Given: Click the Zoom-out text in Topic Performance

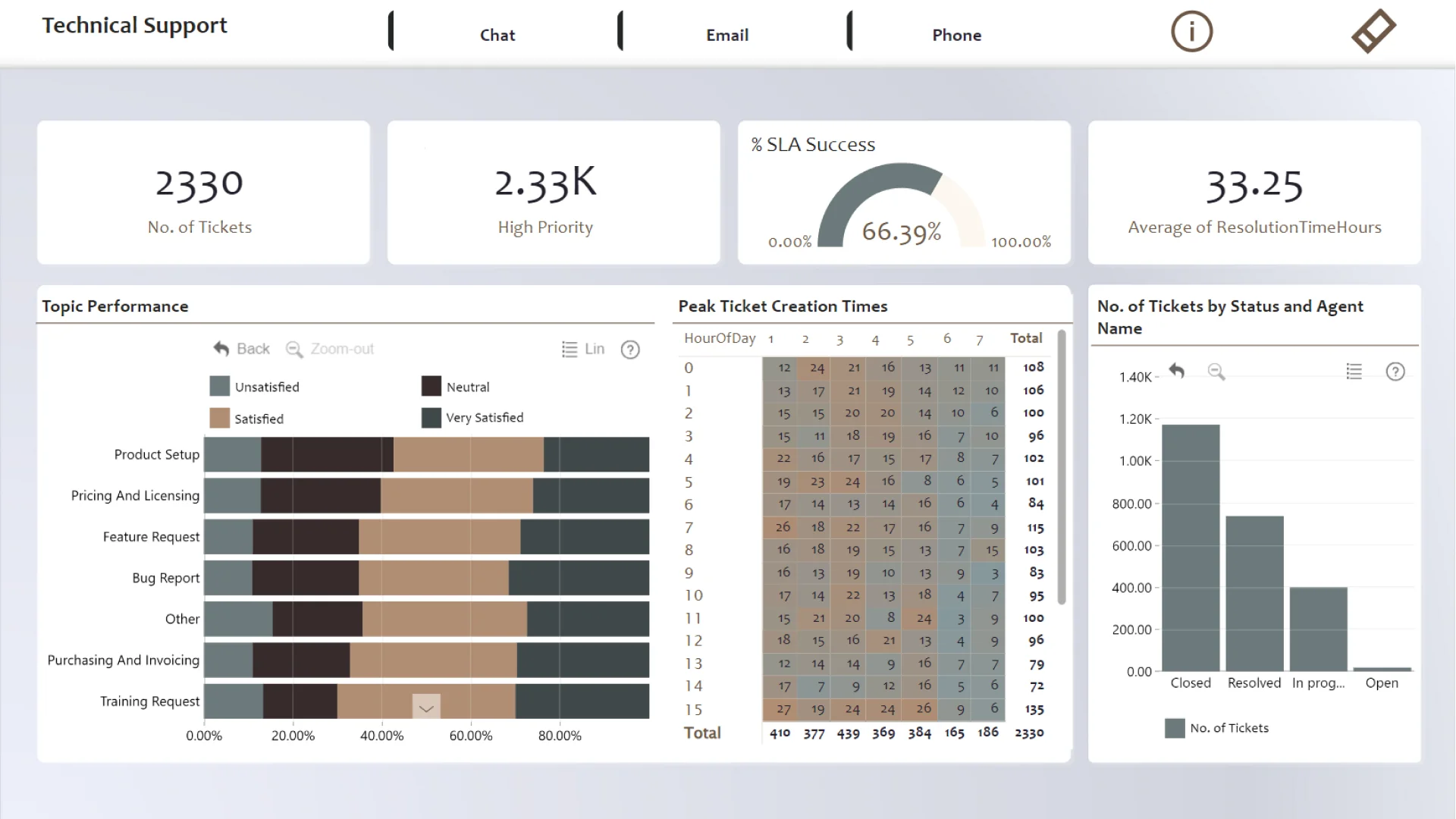Looking at the screenshot, I should 342,349.
